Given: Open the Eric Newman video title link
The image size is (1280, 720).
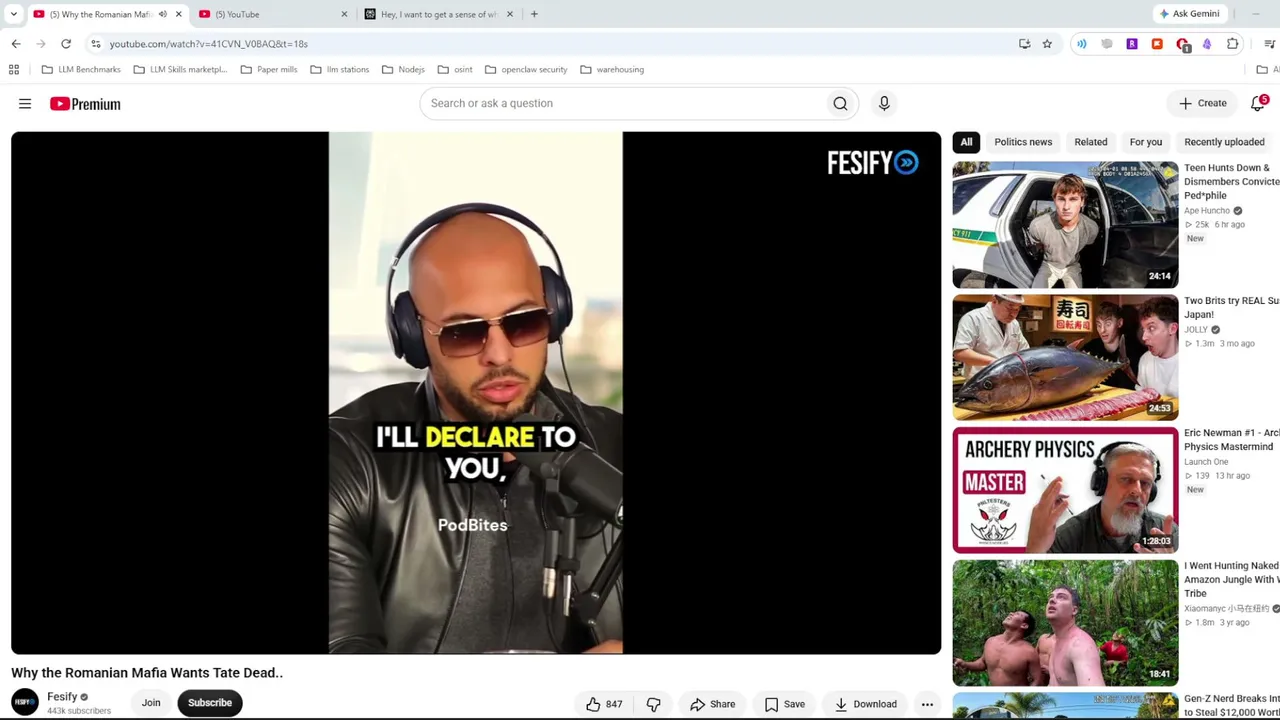Looking at the screenshot, I should (x=1232, y=440).
